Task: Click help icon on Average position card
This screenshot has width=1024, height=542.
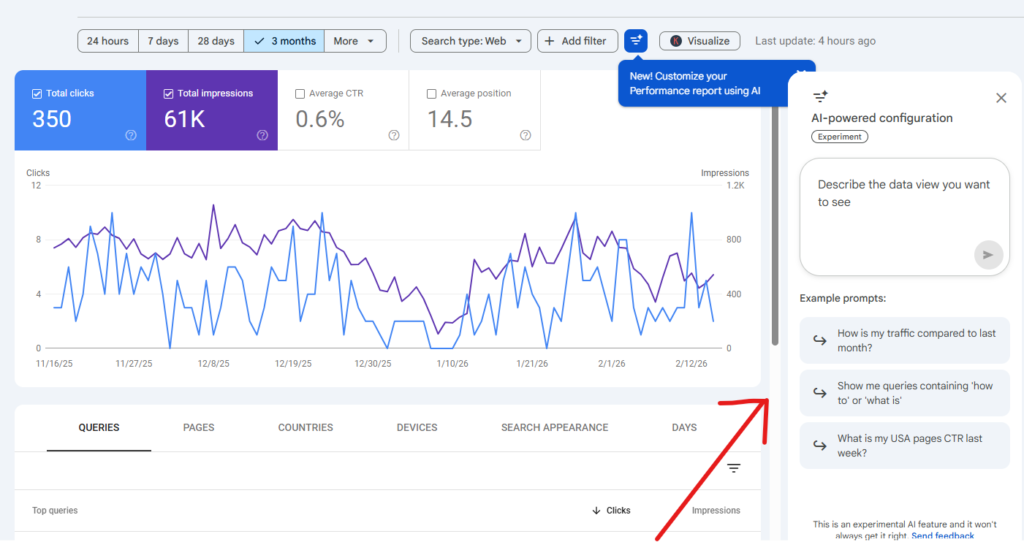Action: tap(525, 135)
